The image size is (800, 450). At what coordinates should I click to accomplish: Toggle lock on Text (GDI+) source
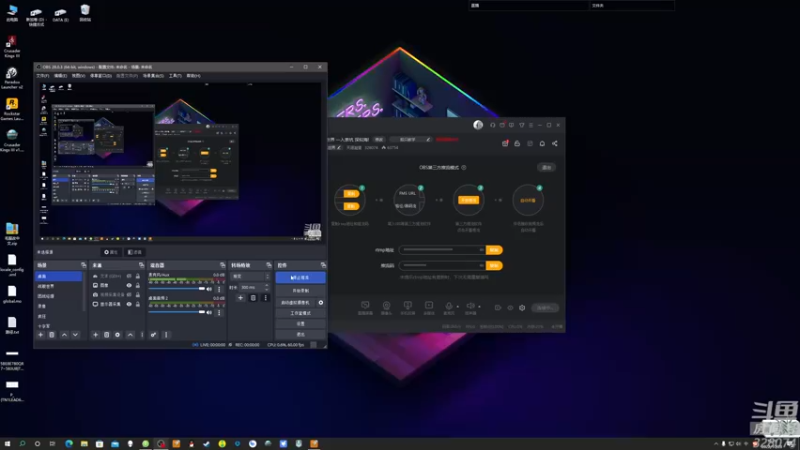coord(137,276)
